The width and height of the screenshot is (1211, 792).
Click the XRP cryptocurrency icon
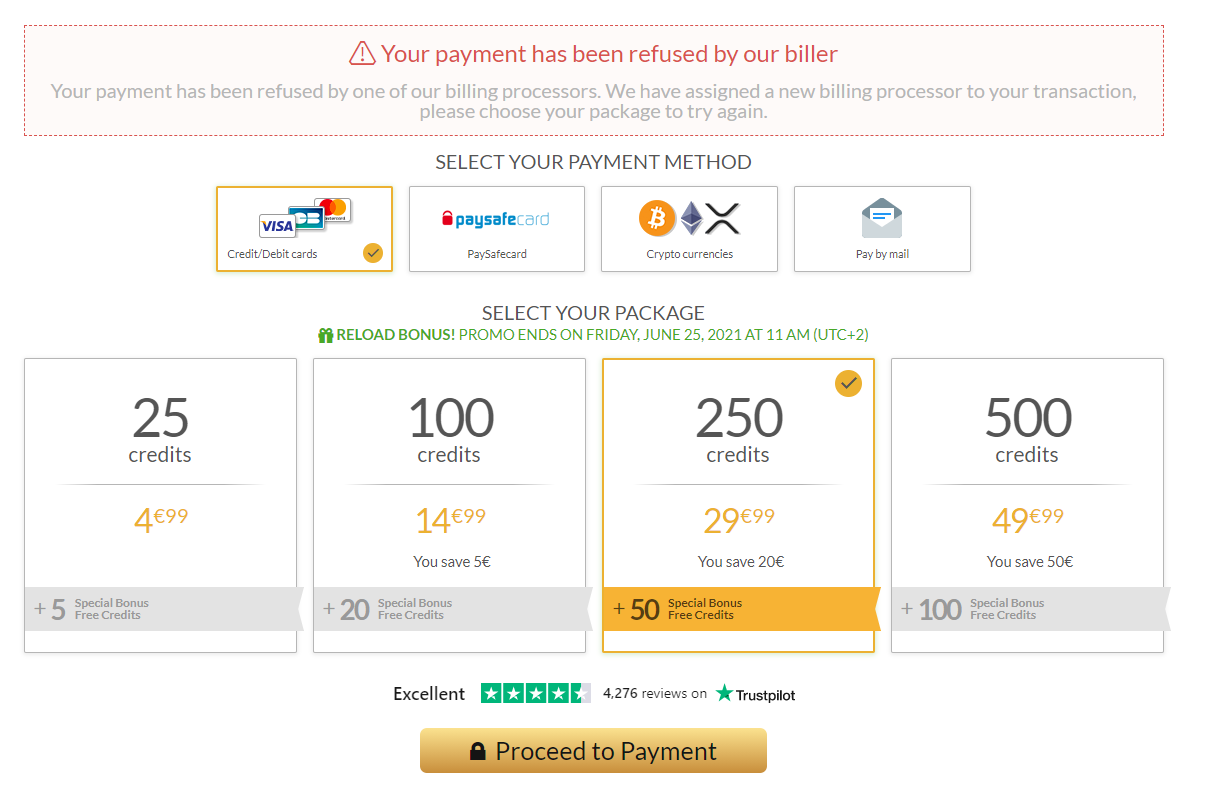point(722,218)
